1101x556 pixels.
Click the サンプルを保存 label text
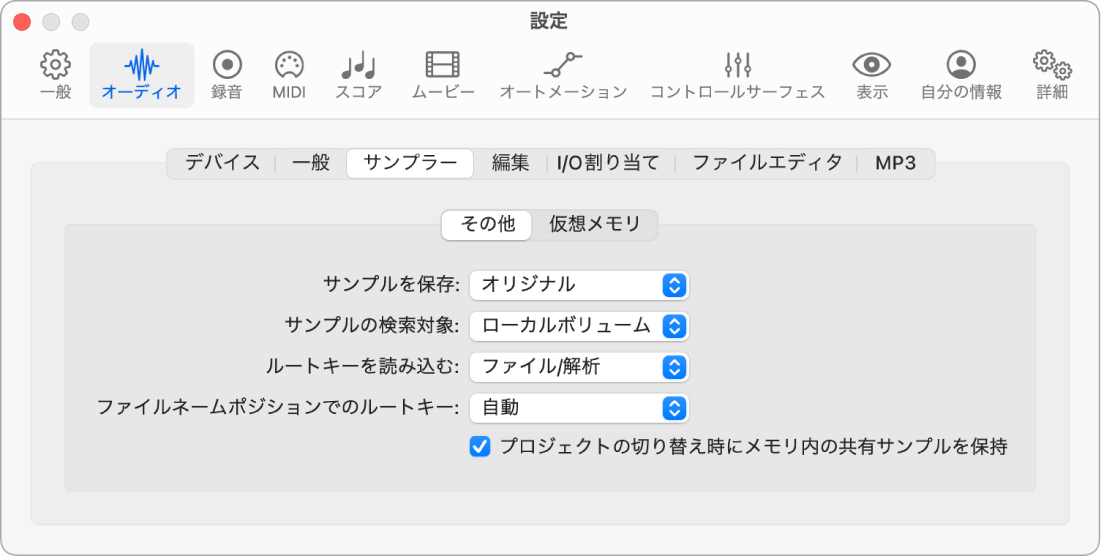pyautogui.click(x=392, y=285)
